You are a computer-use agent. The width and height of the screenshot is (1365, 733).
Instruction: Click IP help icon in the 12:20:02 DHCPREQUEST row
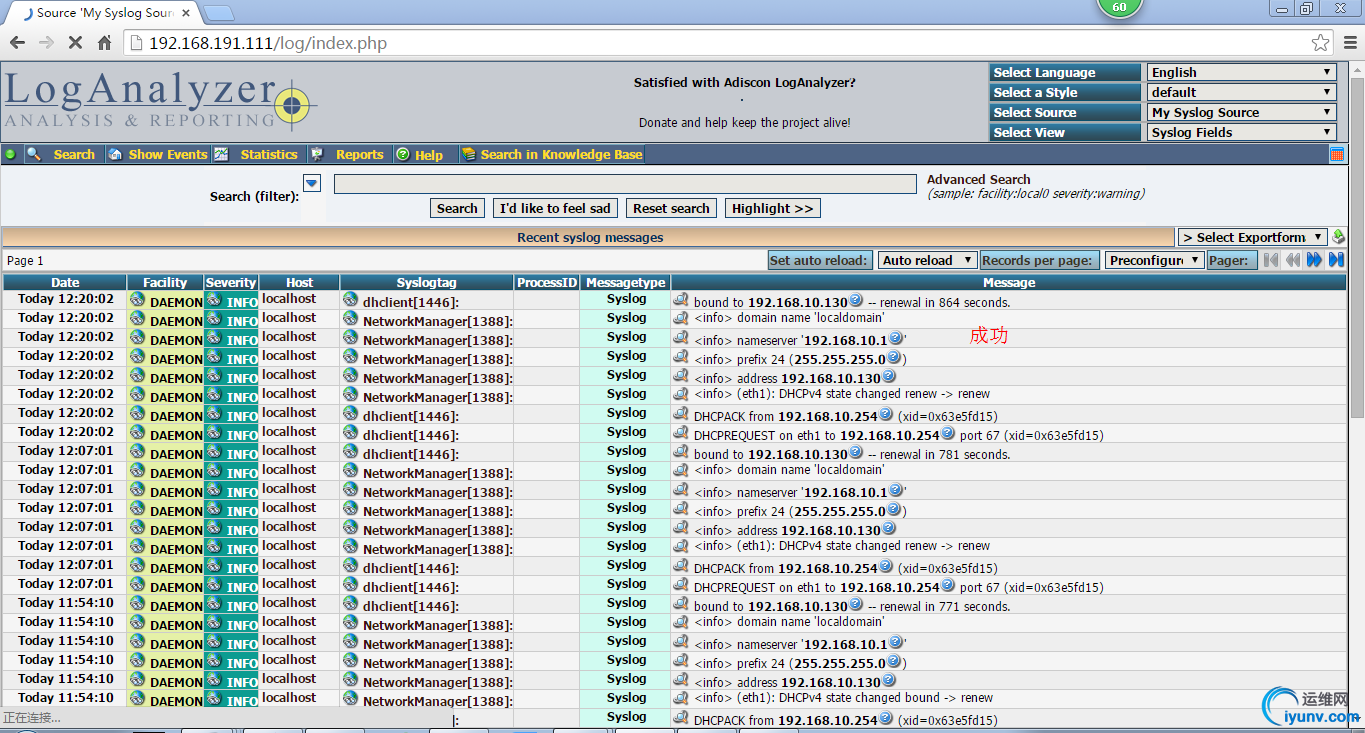[x=948, y=432]
